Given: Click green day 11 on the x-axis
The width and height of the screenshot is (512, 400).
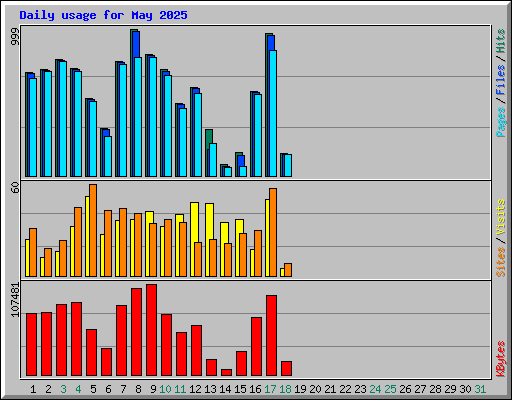Looking at the screenshot, I should coord(180,389).
